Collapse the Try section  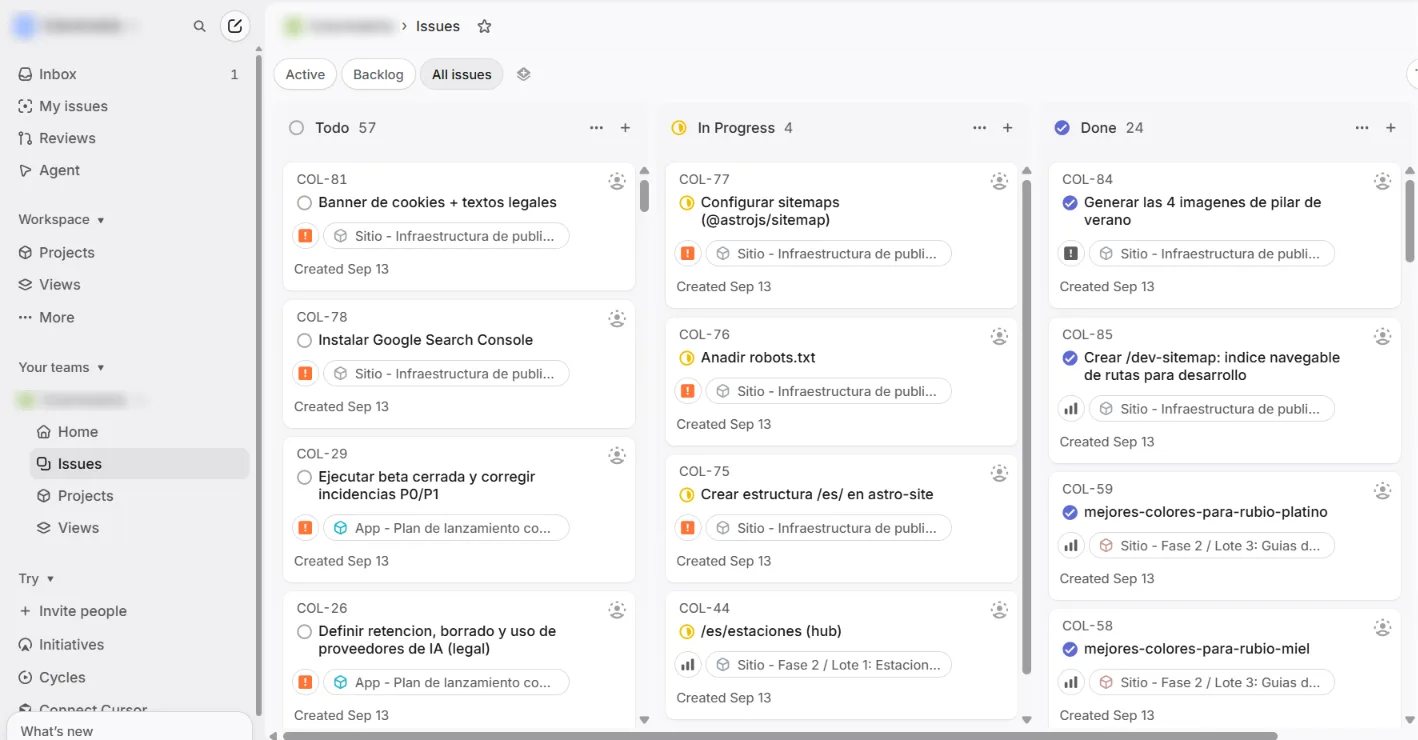36,579
